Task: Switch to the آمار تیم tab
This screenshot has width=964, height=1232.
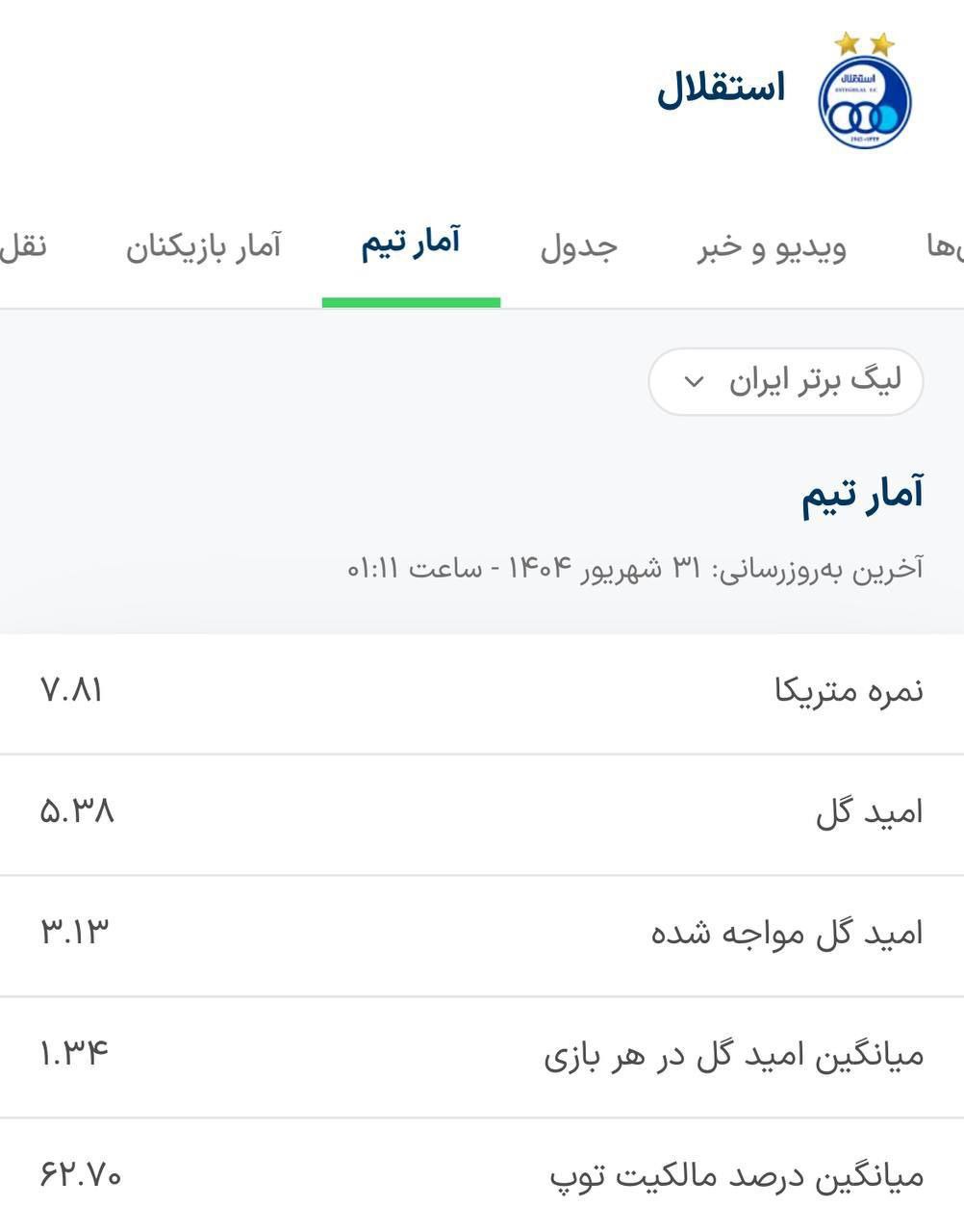Action: 411,244
